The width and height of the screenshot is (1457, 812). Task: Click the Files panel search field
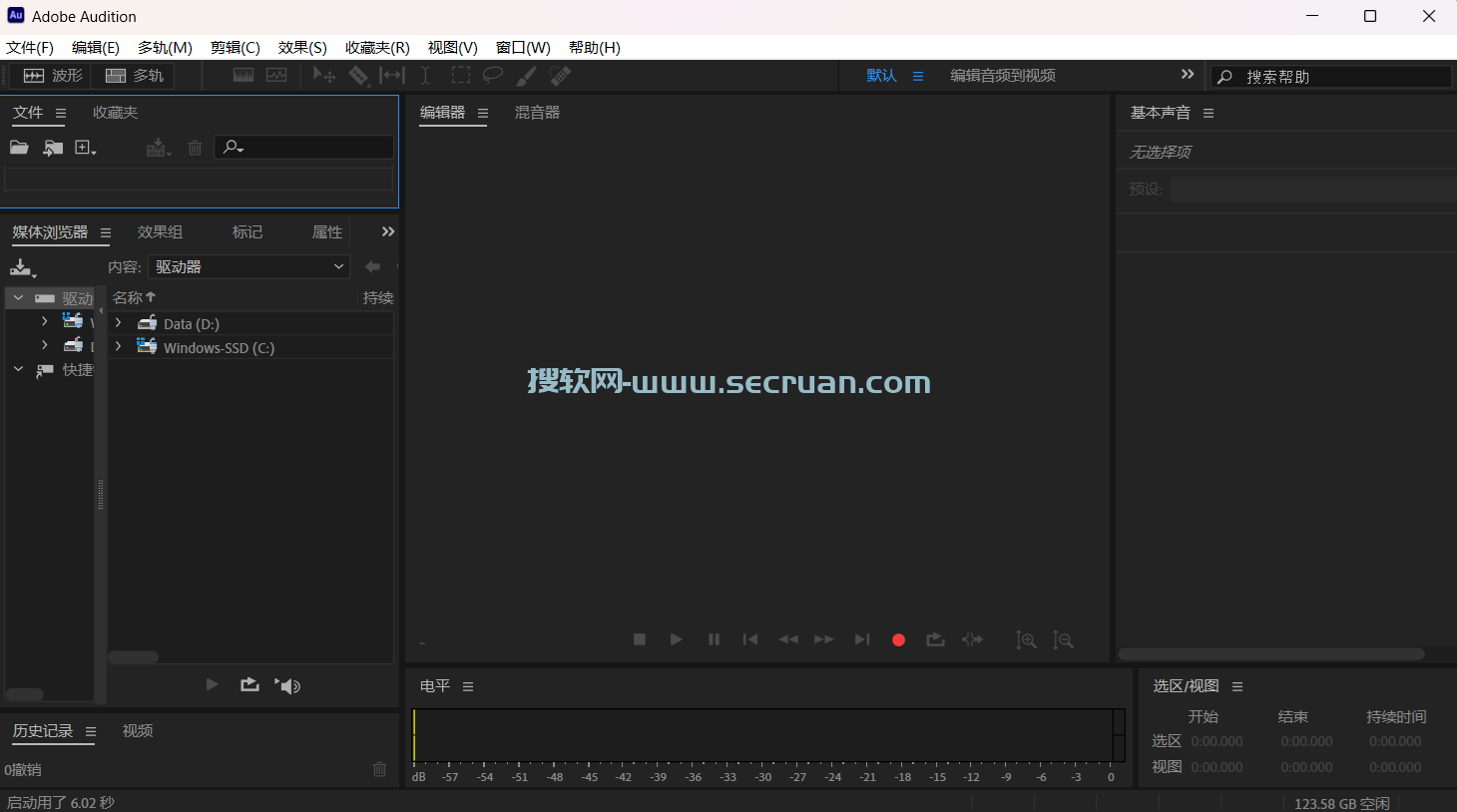click(x=303, y=148)
